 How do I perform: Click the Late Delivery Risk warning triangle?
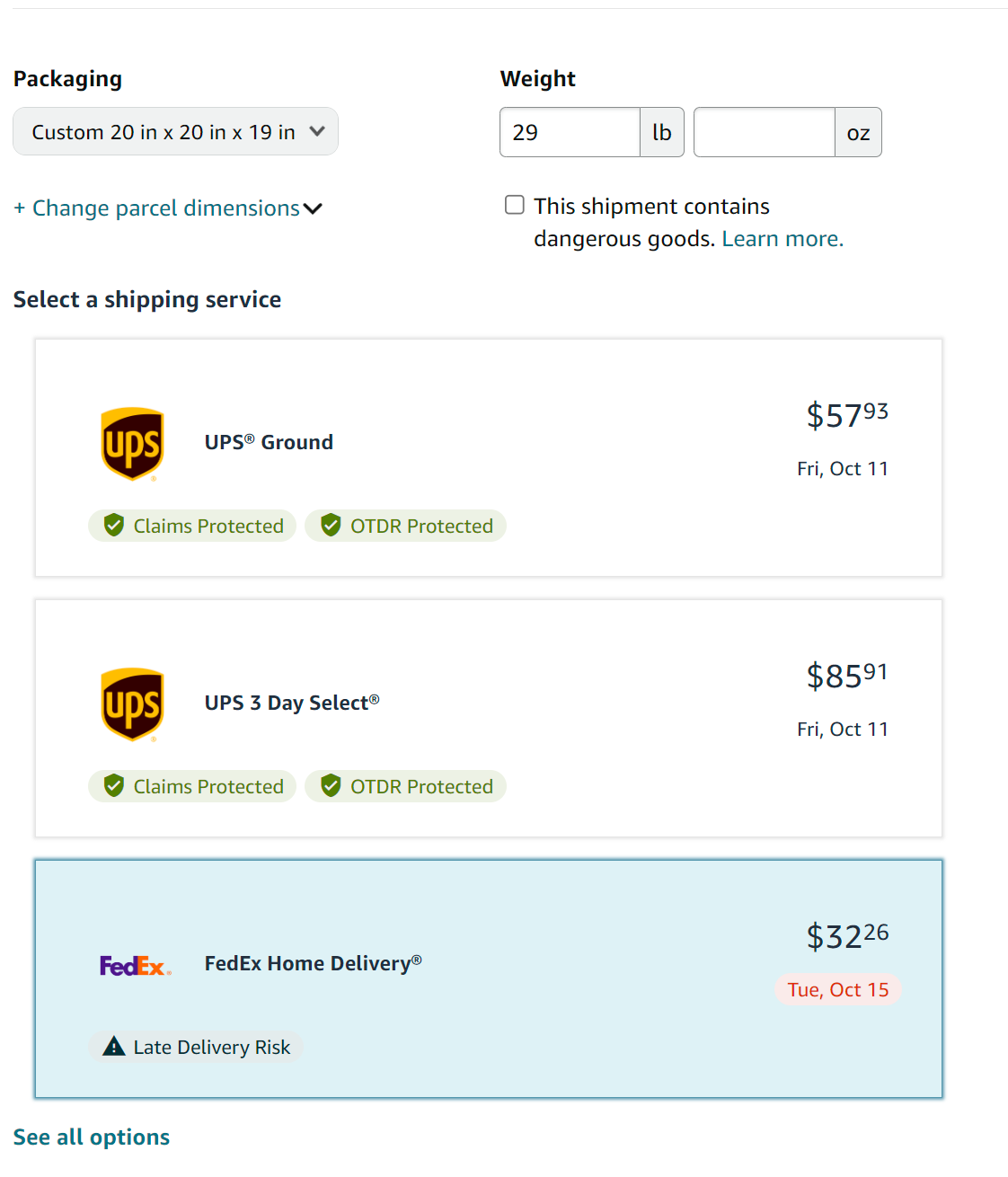point(114,1046)
